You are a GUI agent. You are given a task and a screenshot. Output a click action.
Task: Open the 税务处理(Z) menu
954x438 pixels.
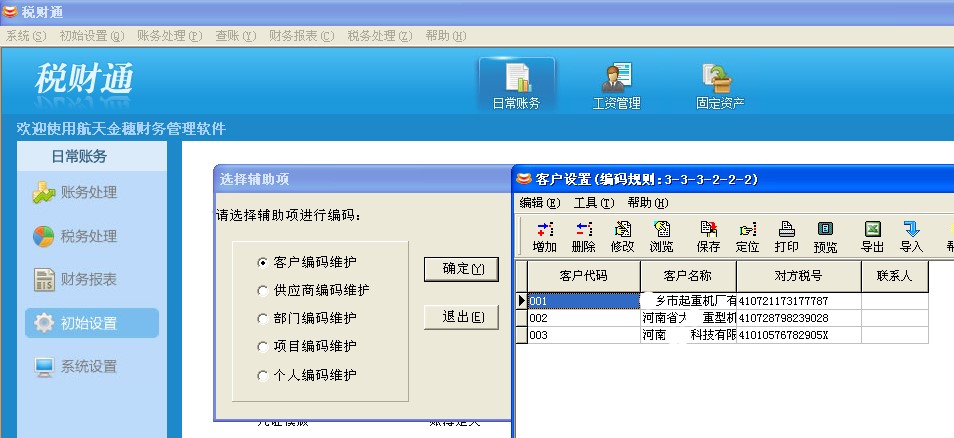380,36
